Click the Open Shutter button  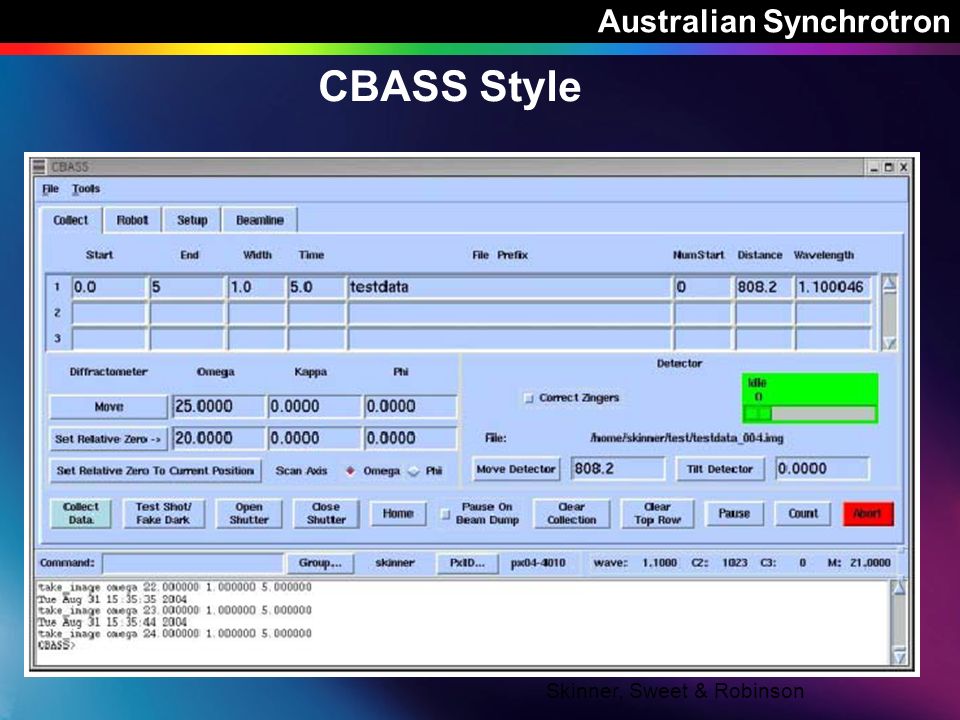[249, 513]
